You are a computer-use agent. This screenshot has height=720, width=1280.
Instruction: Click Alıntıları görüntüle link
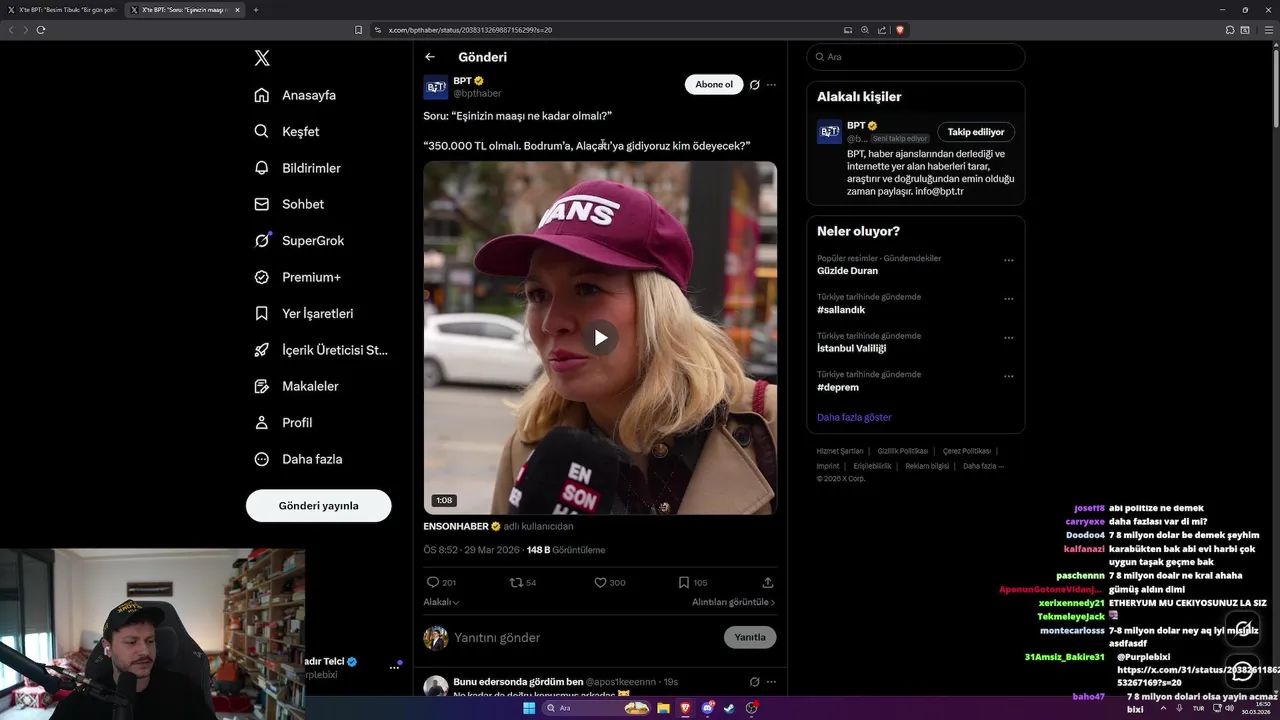tap(733, 602)
